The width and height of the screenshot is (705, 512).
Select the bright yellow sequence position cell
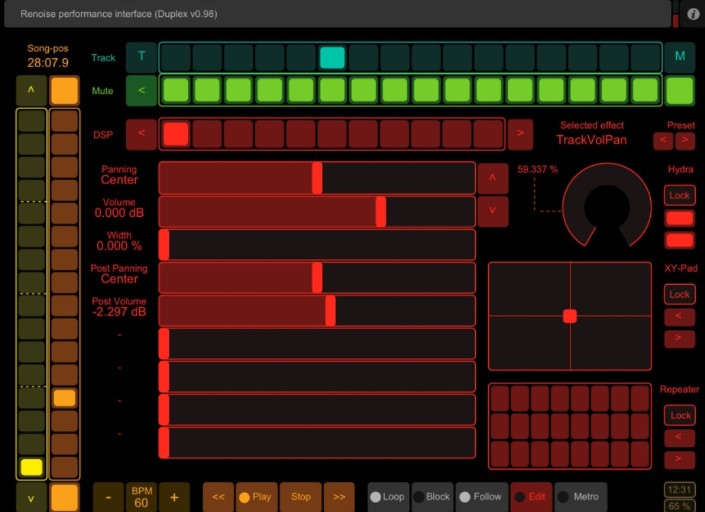31,467
